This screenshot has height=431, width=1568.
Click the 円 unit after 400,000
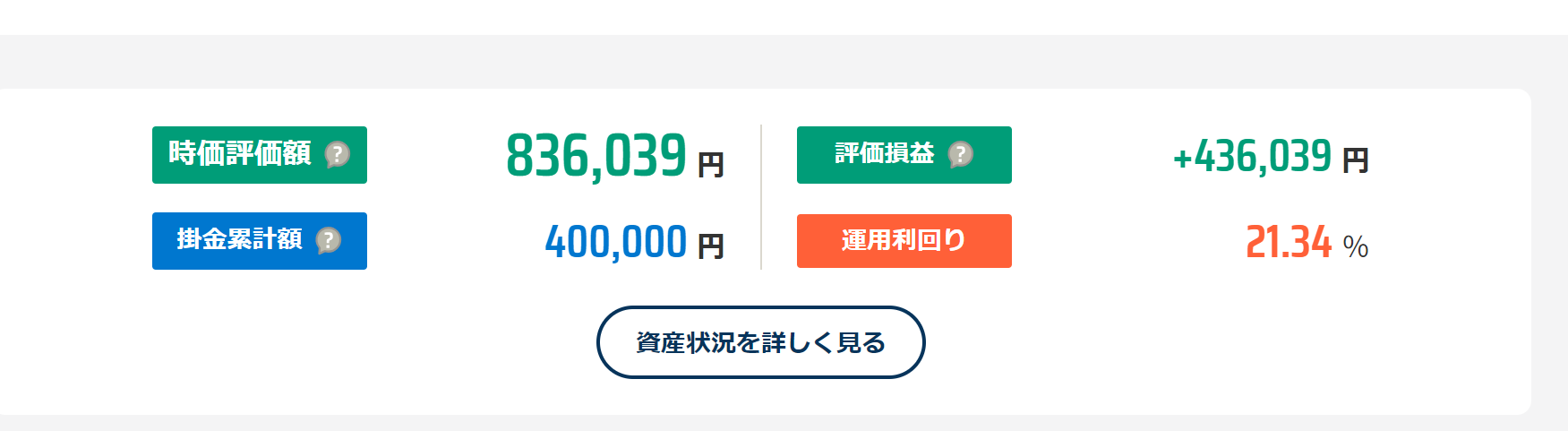click(711, 246)
